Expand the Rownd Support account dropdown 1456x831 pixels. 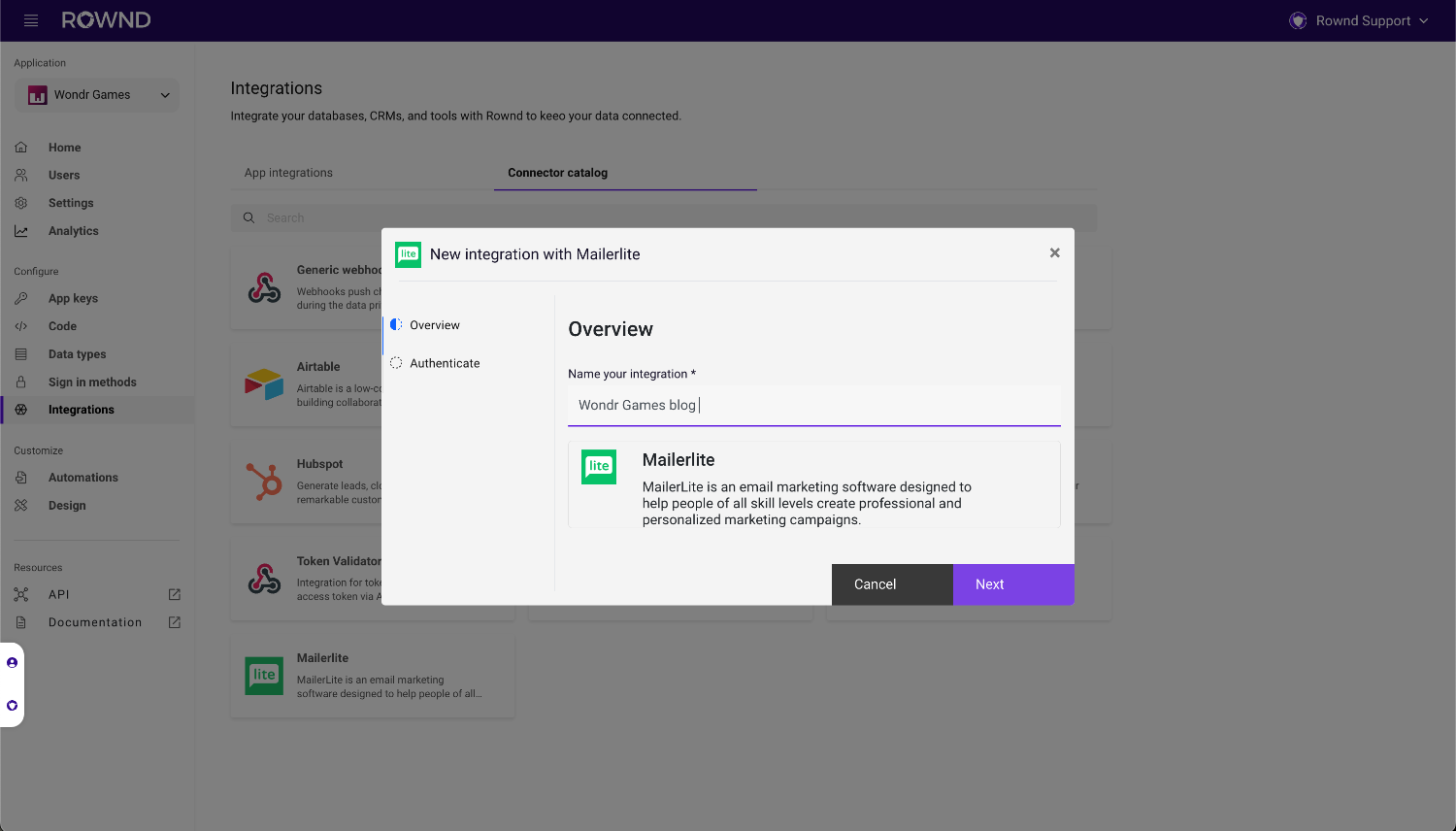[1423, 20]
